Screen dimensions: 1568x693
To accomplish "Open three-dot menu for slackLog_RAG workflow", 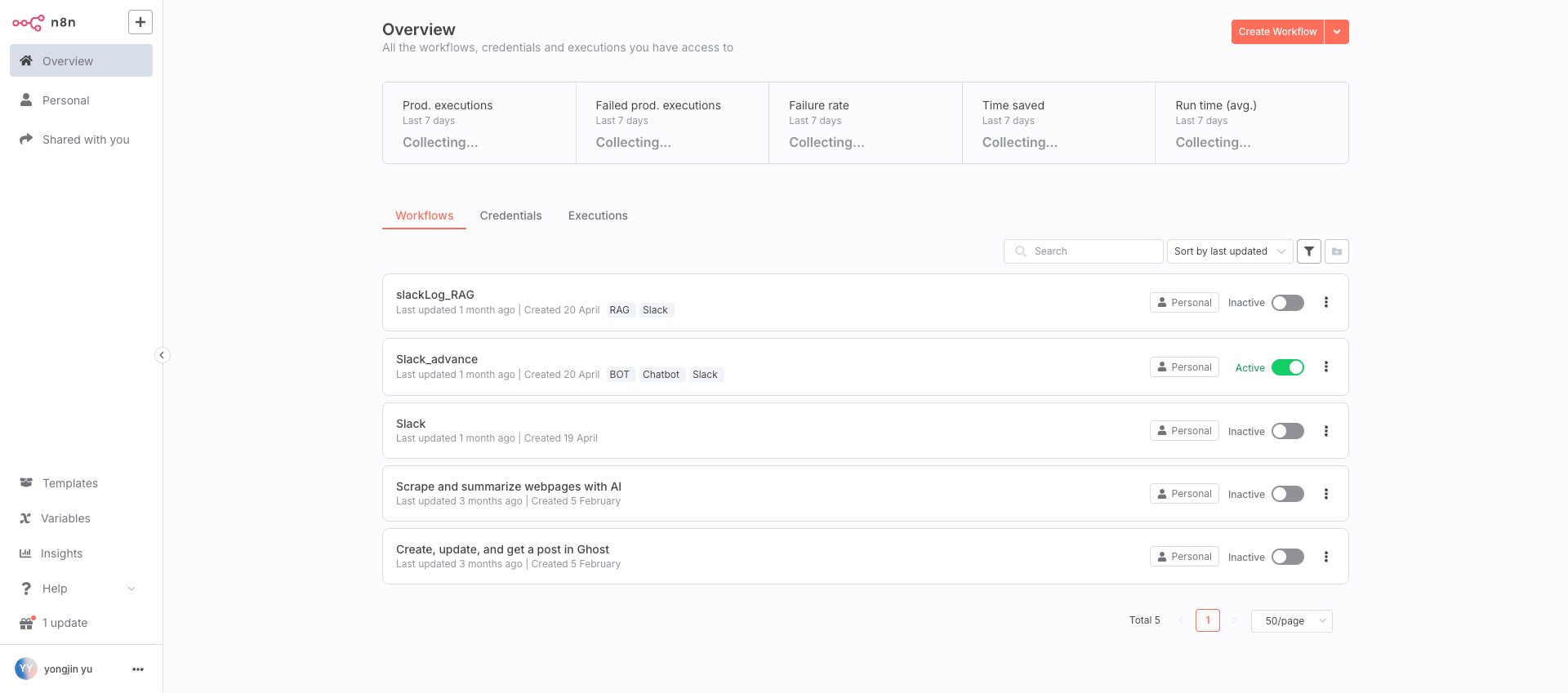I will 1325,303.
